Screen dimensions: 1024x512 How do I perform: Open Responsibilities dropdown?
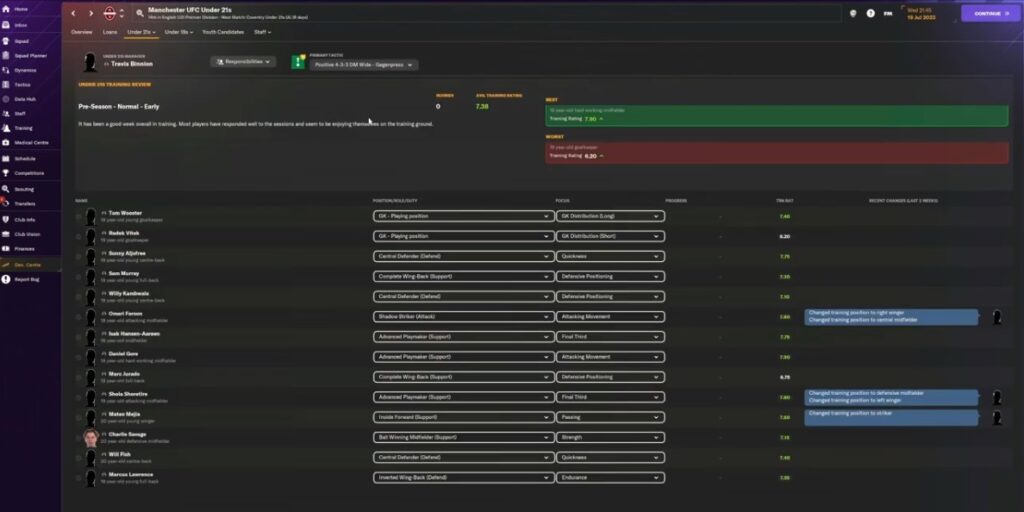243,61
